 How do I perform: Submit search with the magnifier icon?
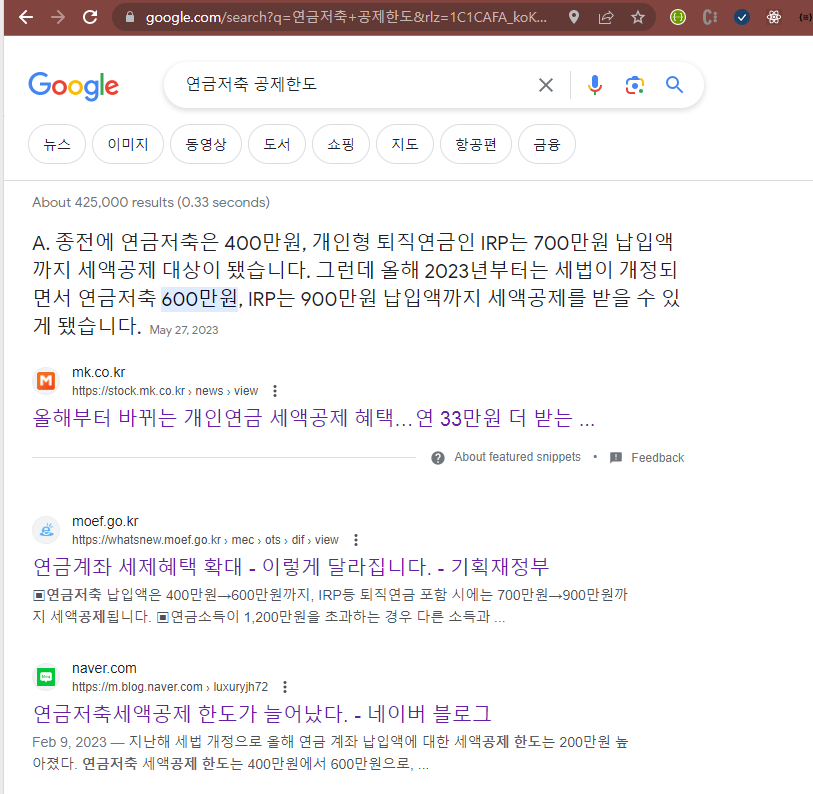tap(674, 85)
